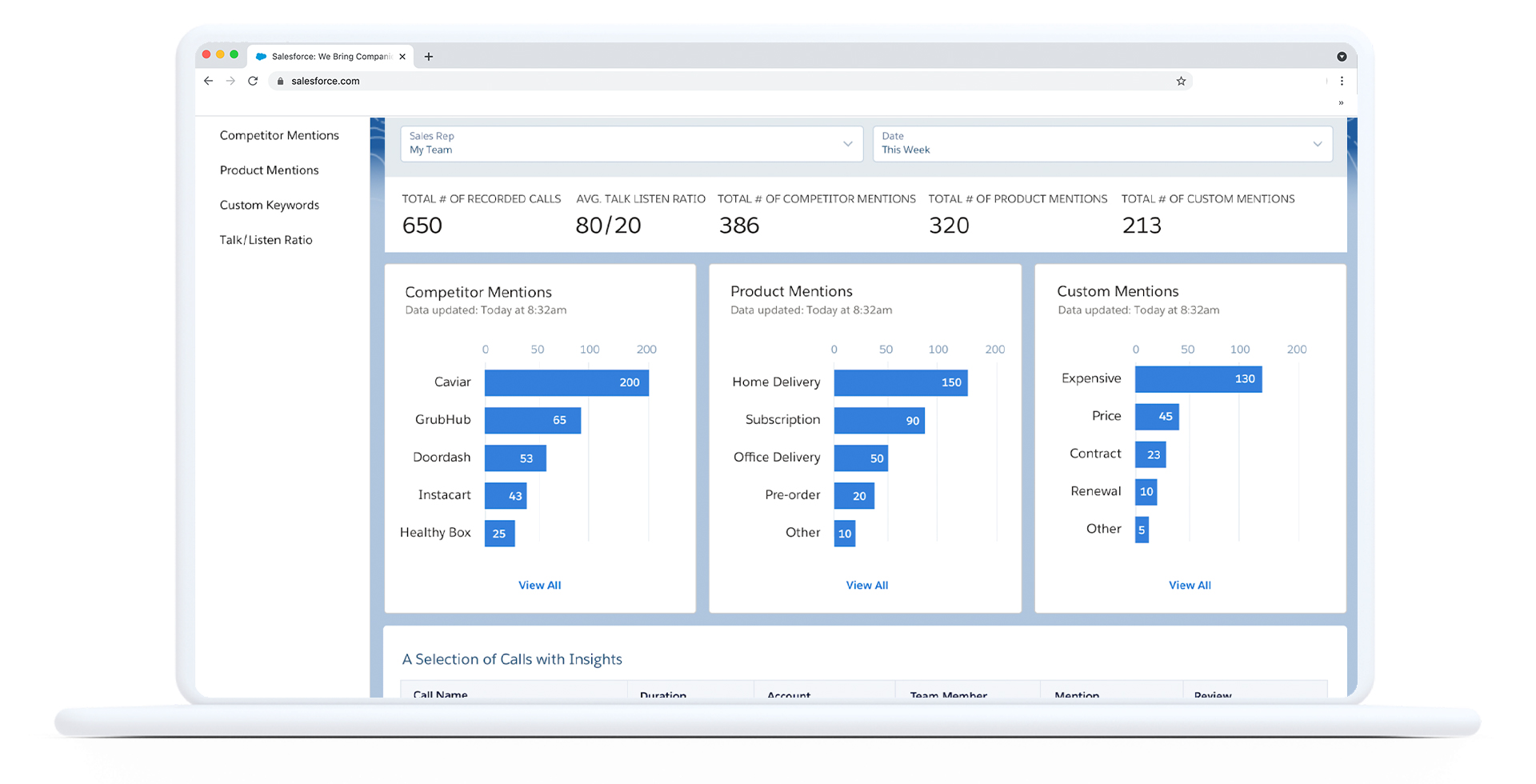Screen dimensions: 1536x784
Task: Click the browser forward arrow
Action: pyautogui.click(x=230, y=81)
